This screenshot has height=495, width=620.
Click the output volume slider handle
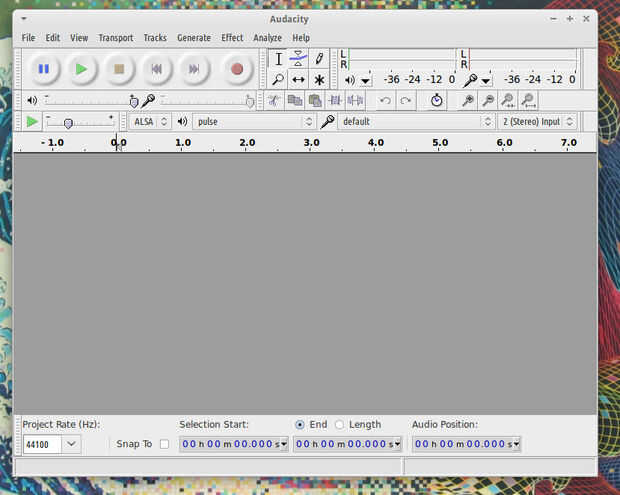point(134,102)
